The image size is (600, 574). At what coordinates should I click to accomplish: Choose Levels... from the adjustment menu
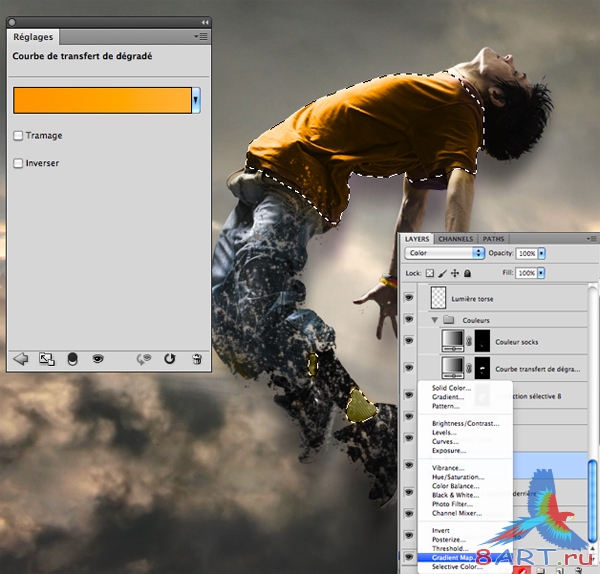[x=444, y=433]
